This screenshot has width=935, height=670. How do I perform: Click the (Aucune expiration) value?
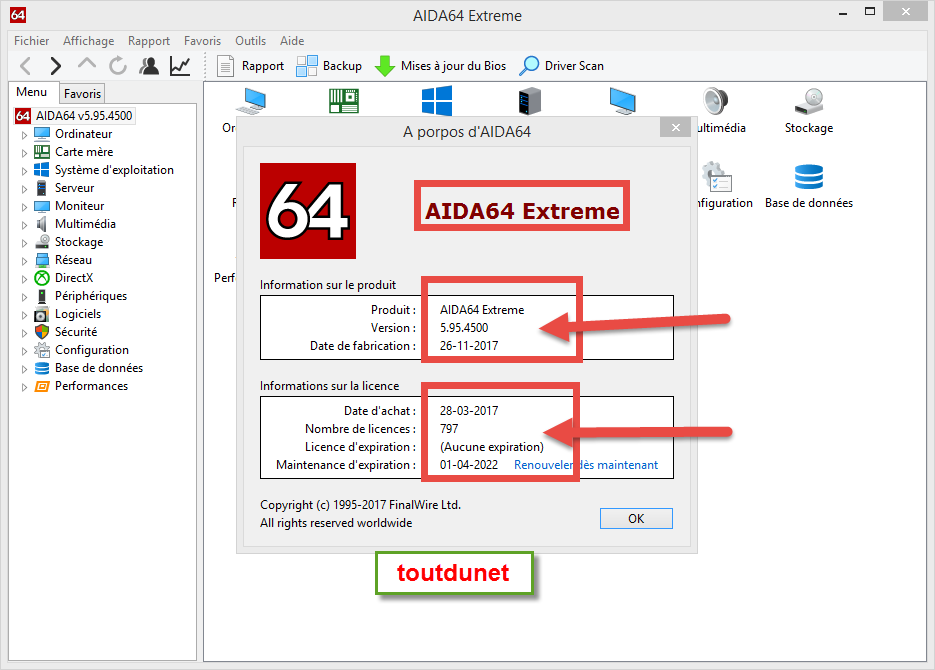pyautogui.click(x=491, y=446)
